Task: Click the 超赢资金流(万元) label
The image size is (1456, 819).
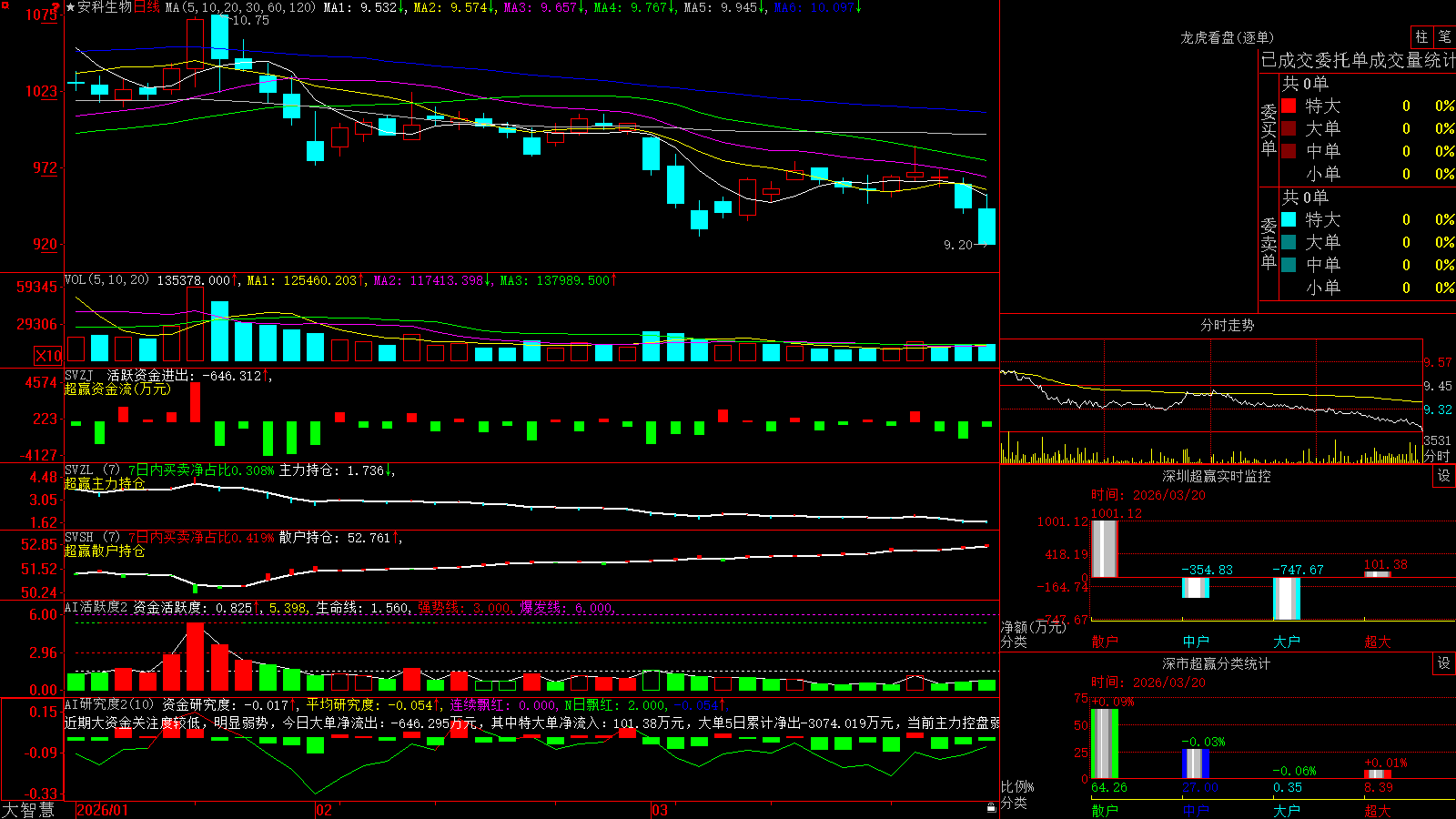Action: 117,389
